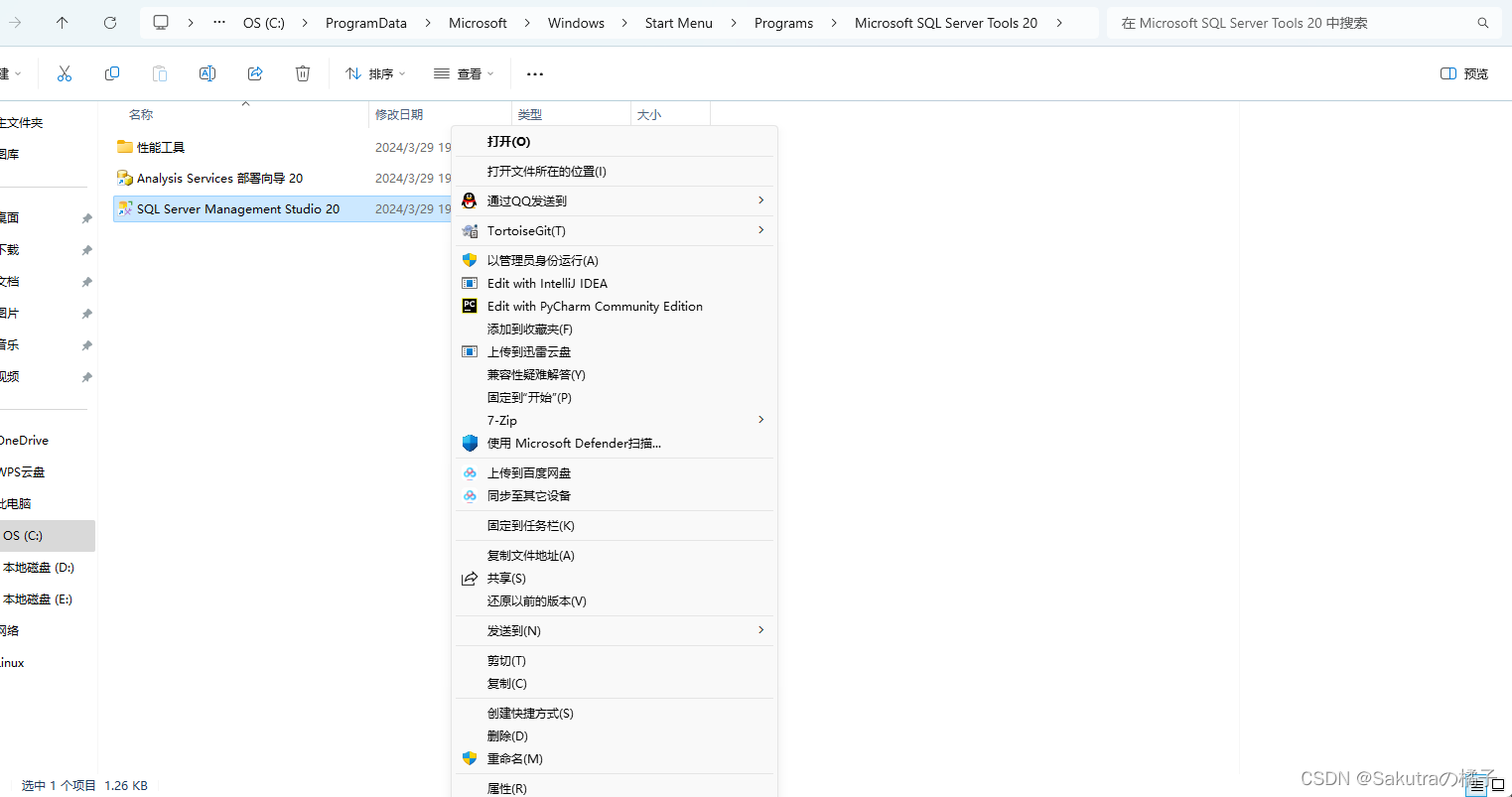Click the Copy icon in the toolbar
Screen dimensions: 1512x797
112,73
